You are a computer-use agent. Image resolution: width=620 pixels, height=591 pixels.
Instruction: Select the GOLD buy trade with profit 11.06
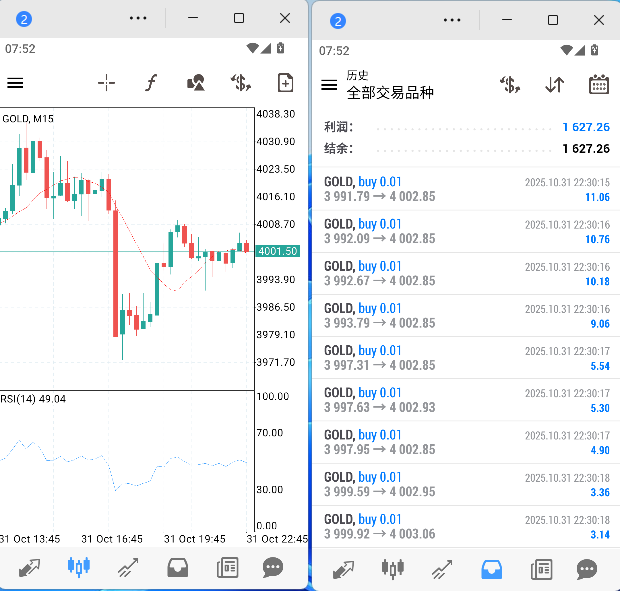pyautogui.click(x=466, y=189)
